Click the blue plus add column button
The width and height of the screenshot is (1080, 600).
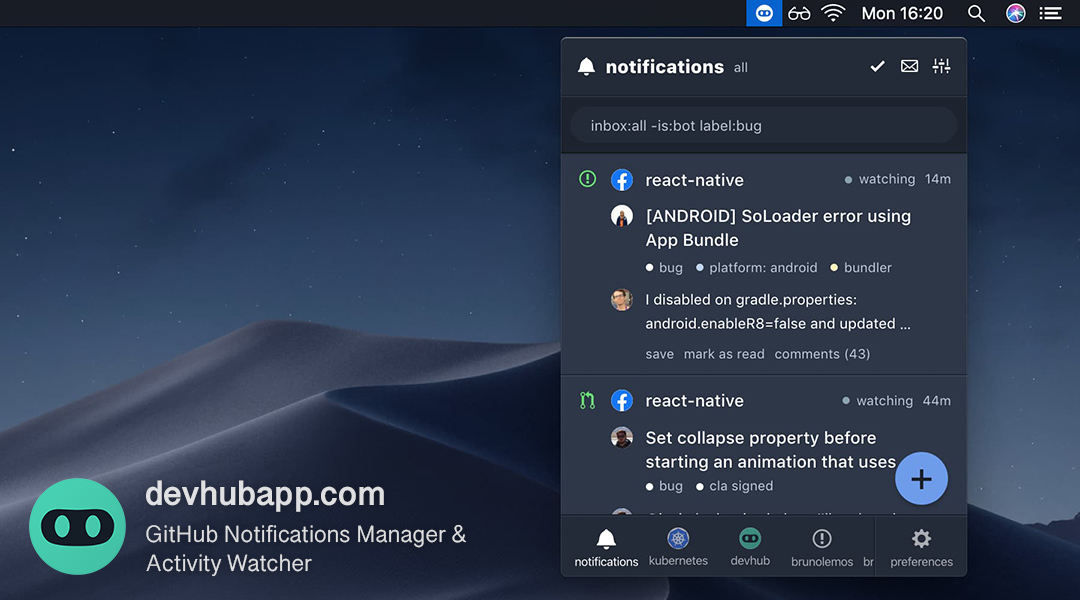[x=921, y=478]
